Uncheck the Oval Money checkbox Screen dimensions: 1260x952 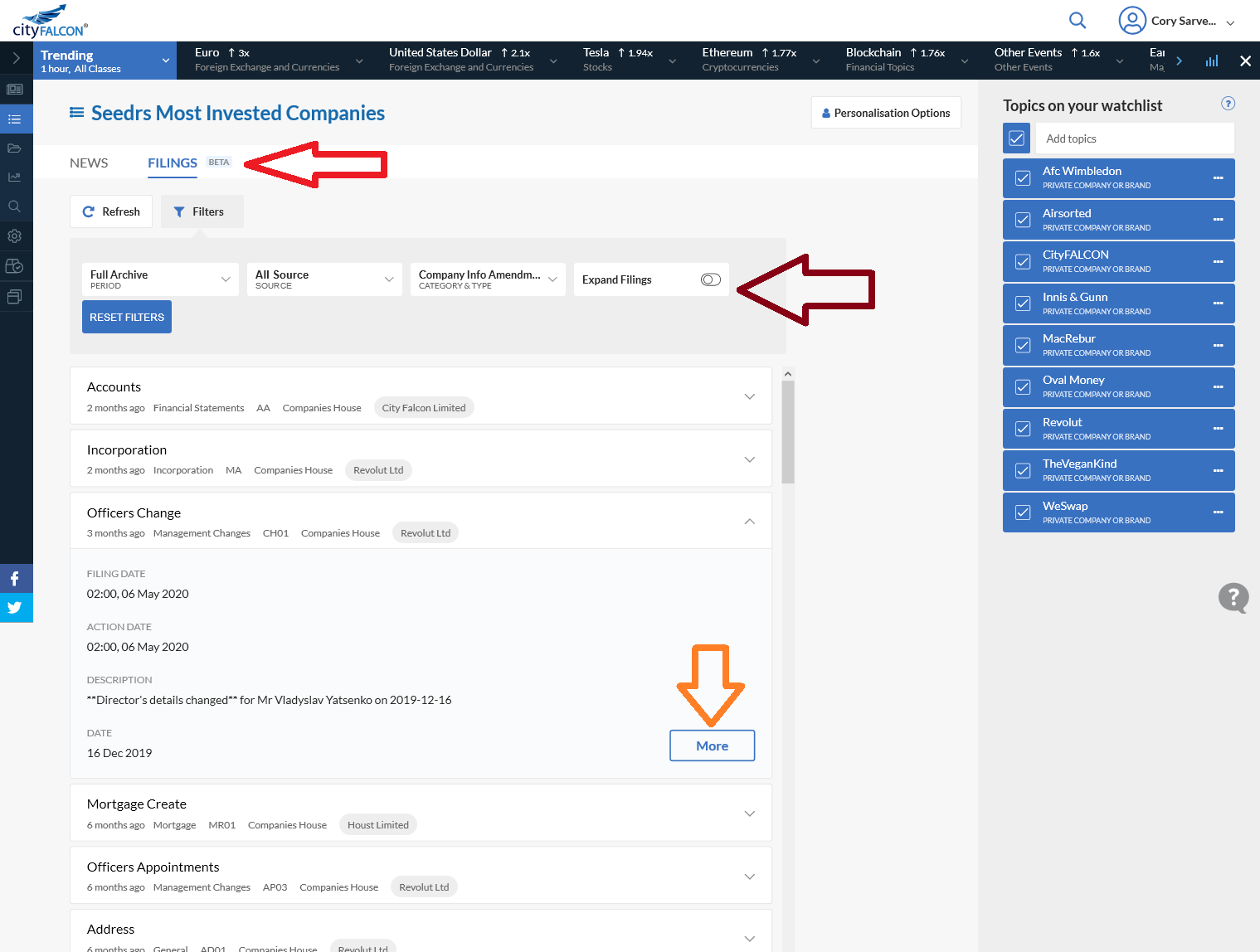[1023, 387]
